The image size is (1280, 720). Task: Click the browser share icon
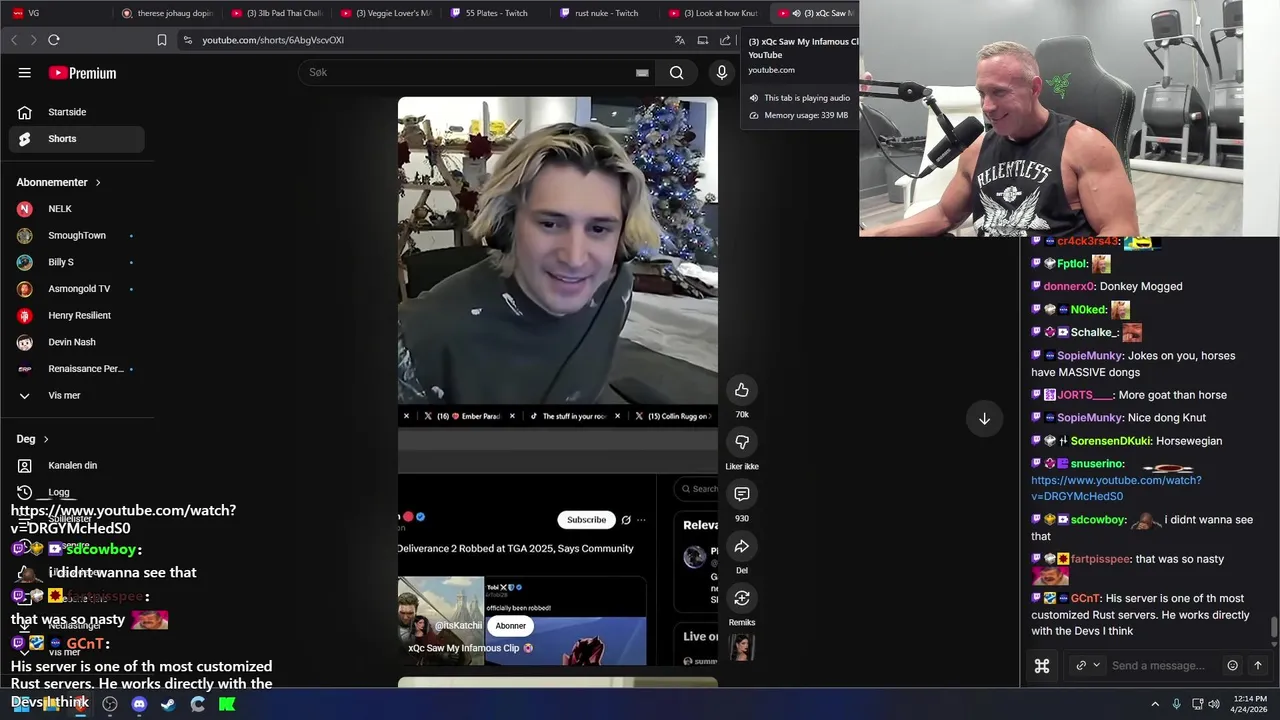(x=726, y=40)
